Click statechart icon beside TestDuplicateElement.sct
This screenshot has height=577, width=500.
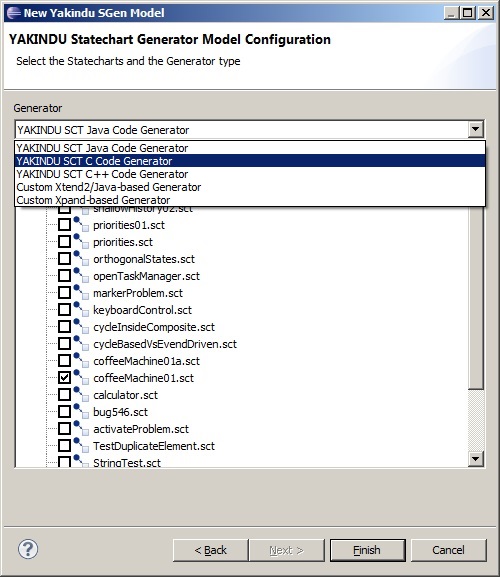81,445
